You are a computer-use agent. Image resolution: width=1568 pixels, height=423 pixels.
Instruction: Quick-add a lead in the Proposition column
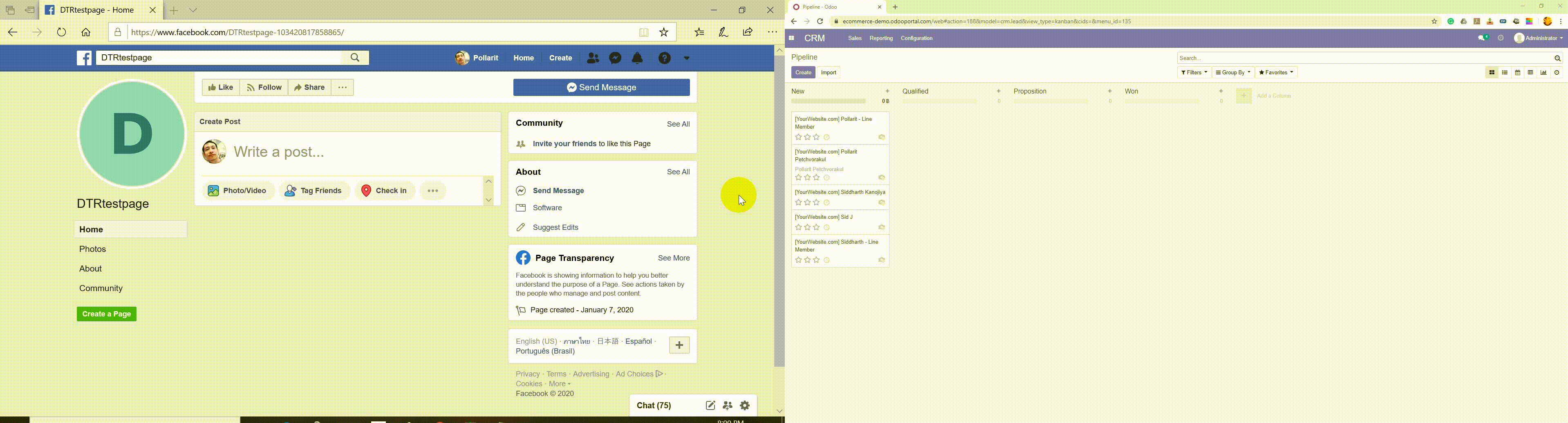(x=1110, y=91)
